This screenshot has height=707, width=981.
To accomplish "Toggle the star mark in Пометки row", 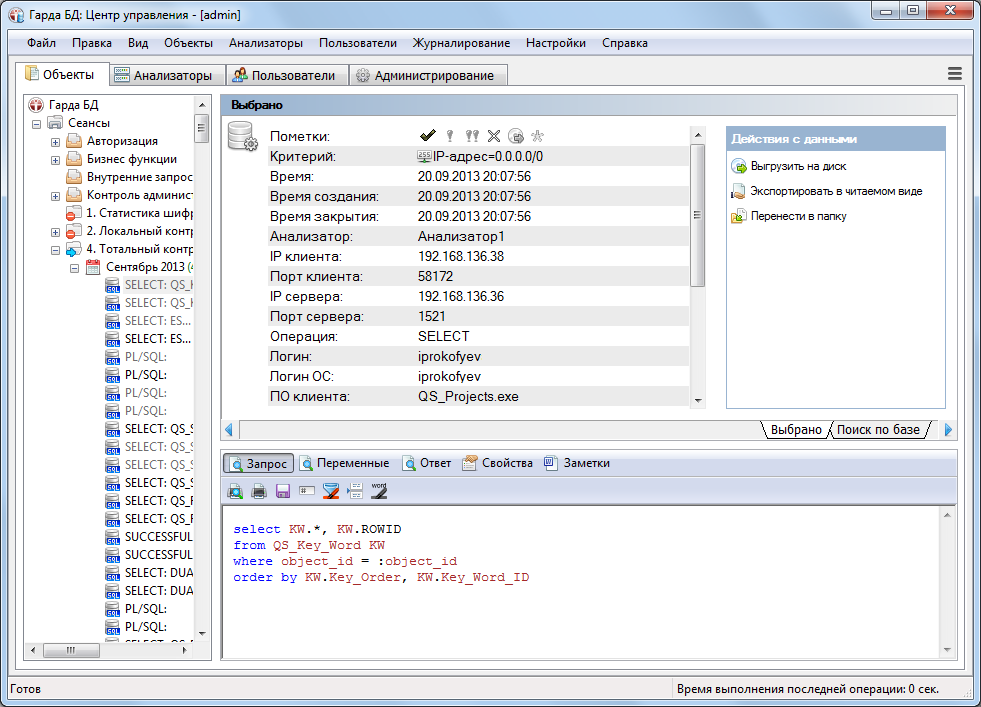I will (x=538, y=136).
